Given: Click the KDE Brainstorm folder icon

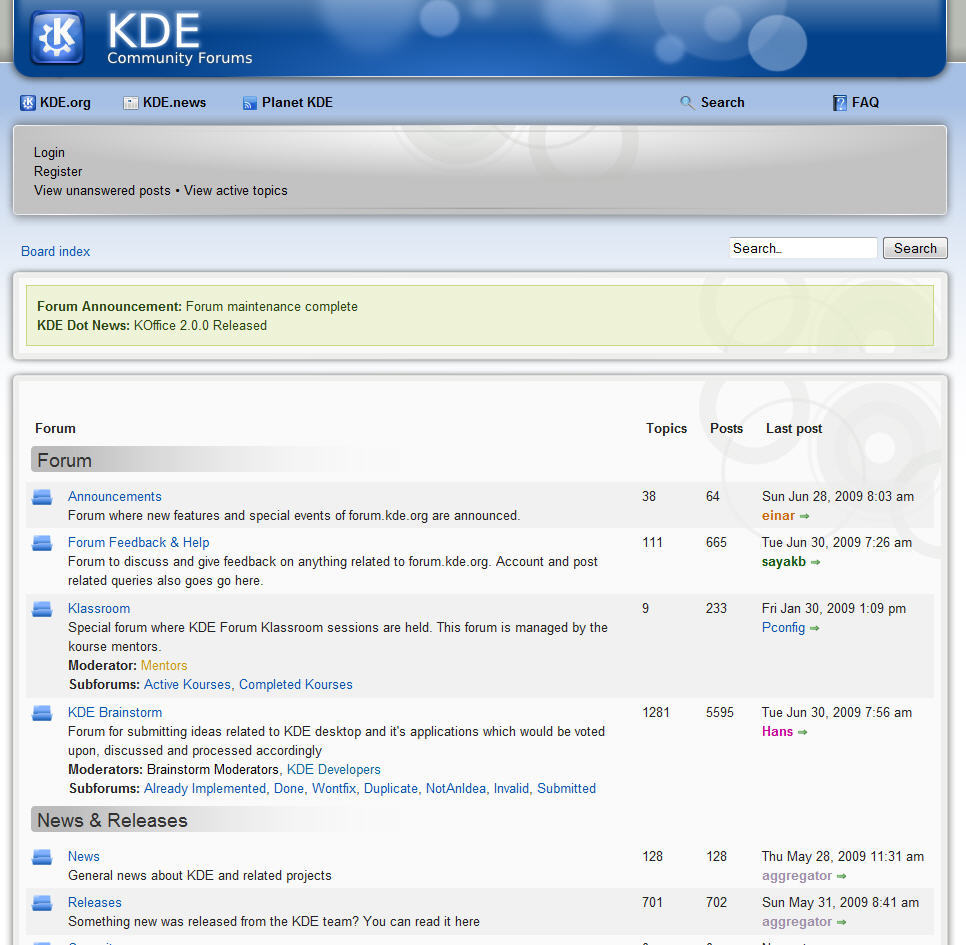Looking at the screenshot, I should coord(42,713).
